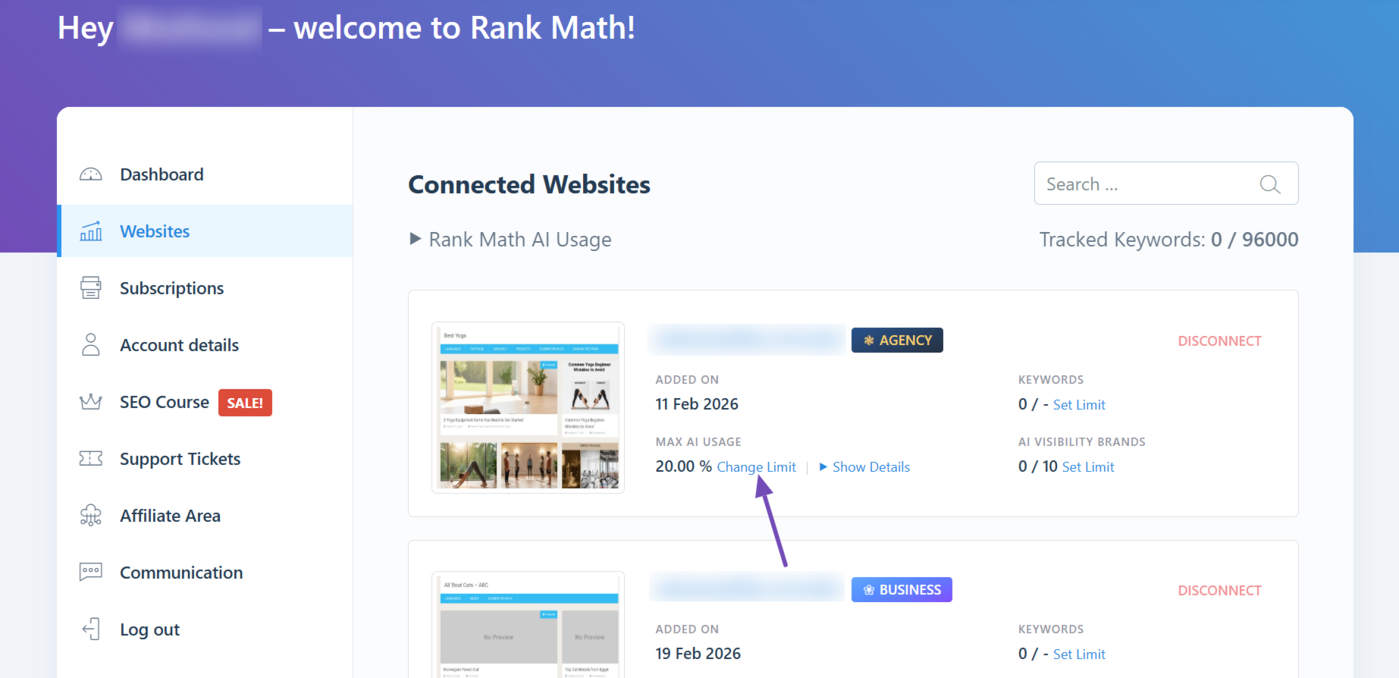Click the blurred BUSINESS website URL
1399x678 pixels.
(x=747, y=588)
